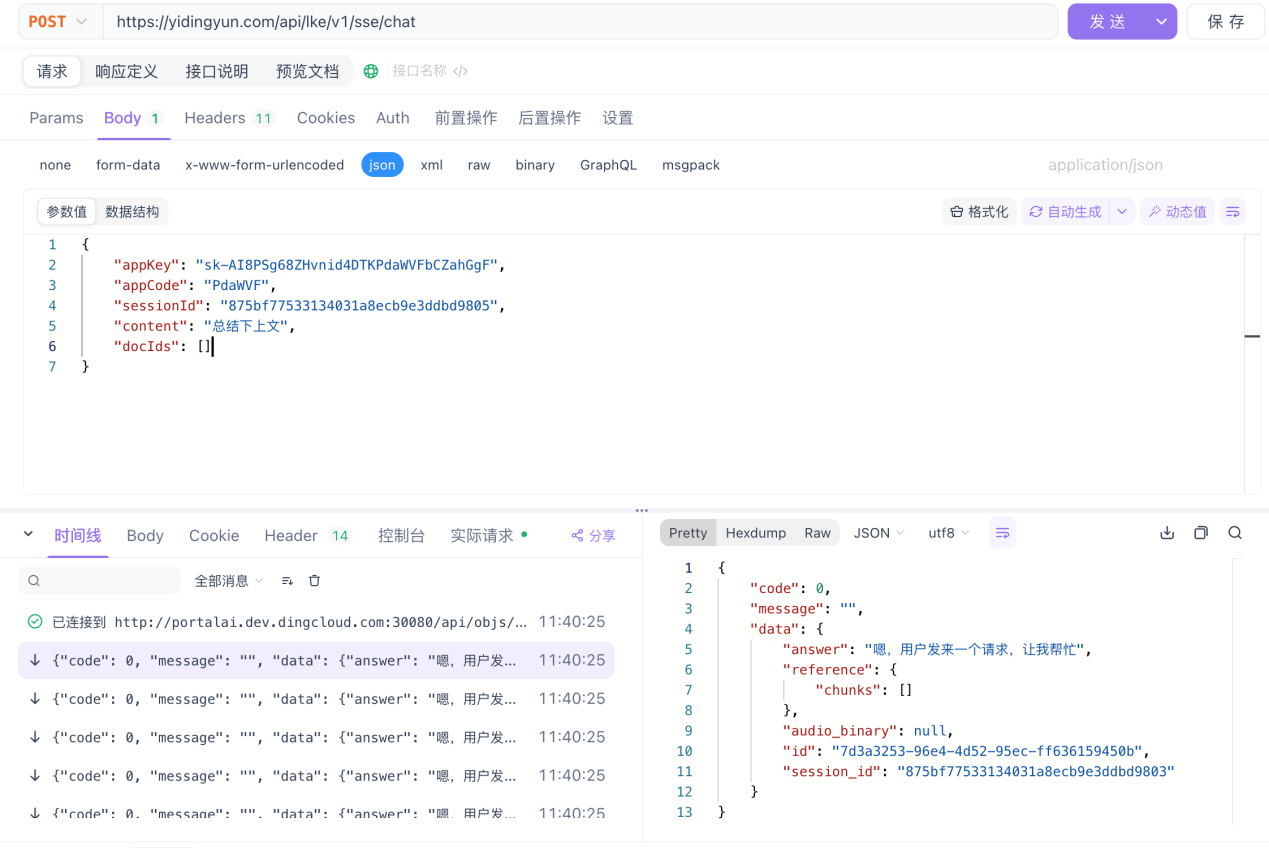This screenshot has width=1269, height=848.
Task: Click the editor vertical scrollbar marker
Action: coord(1252,336)
